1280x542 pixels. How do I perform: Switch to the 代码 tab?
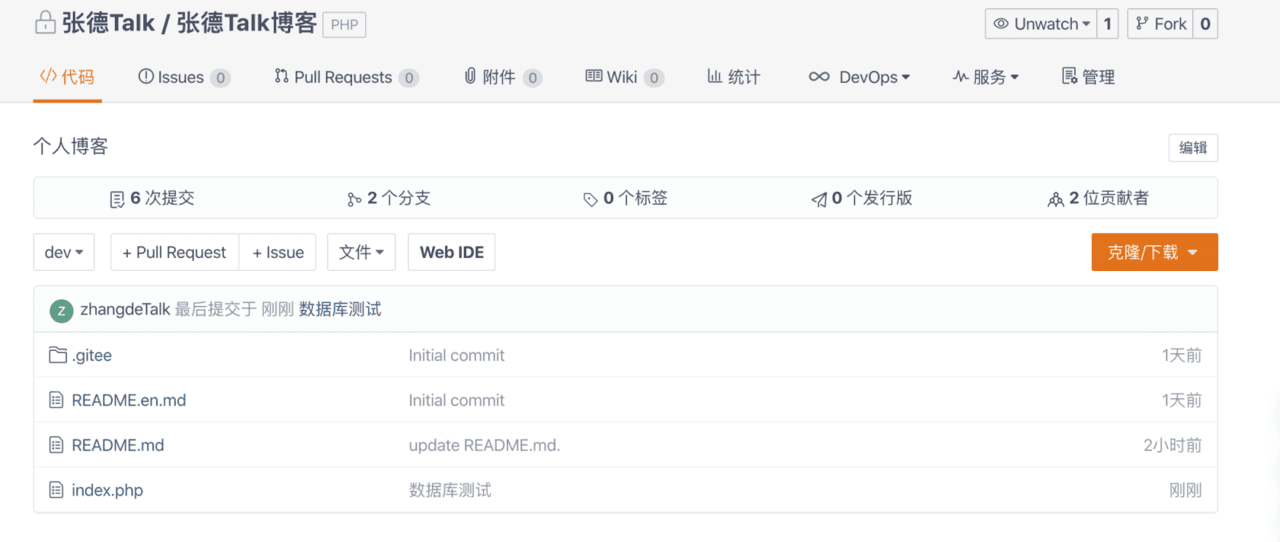(x=67, y=77)
